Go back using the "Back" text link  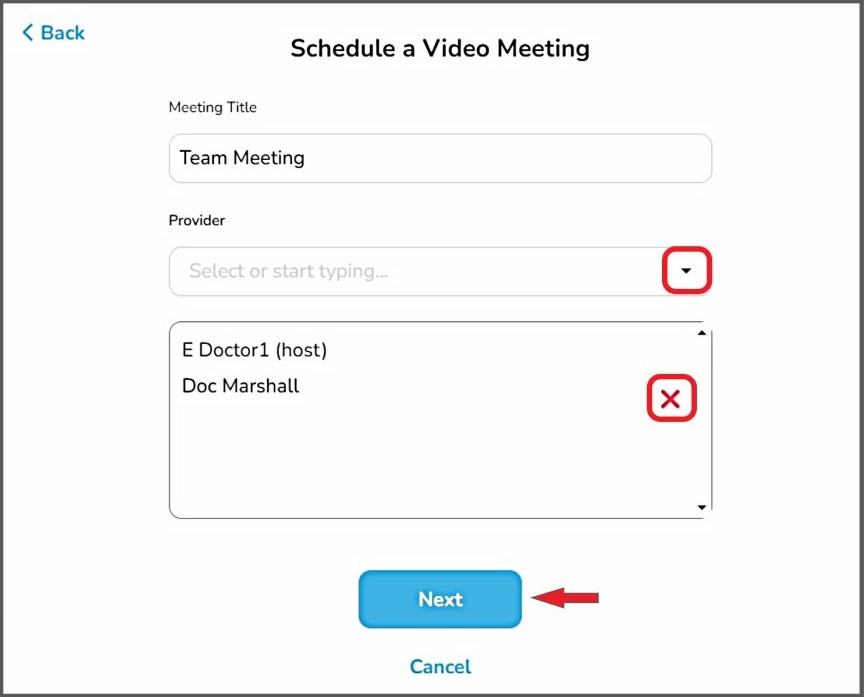click(x=63, y=33)
